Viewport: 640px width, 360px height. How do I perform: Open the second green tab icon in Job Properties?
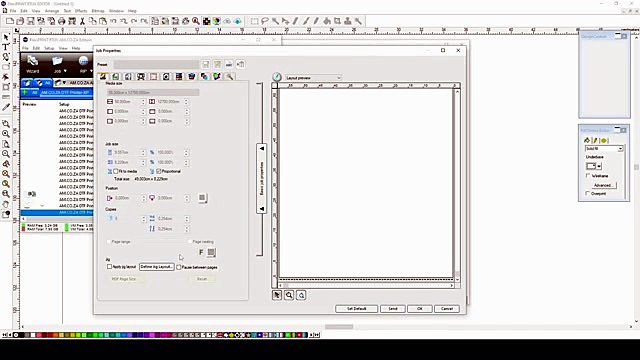(116, 77)
